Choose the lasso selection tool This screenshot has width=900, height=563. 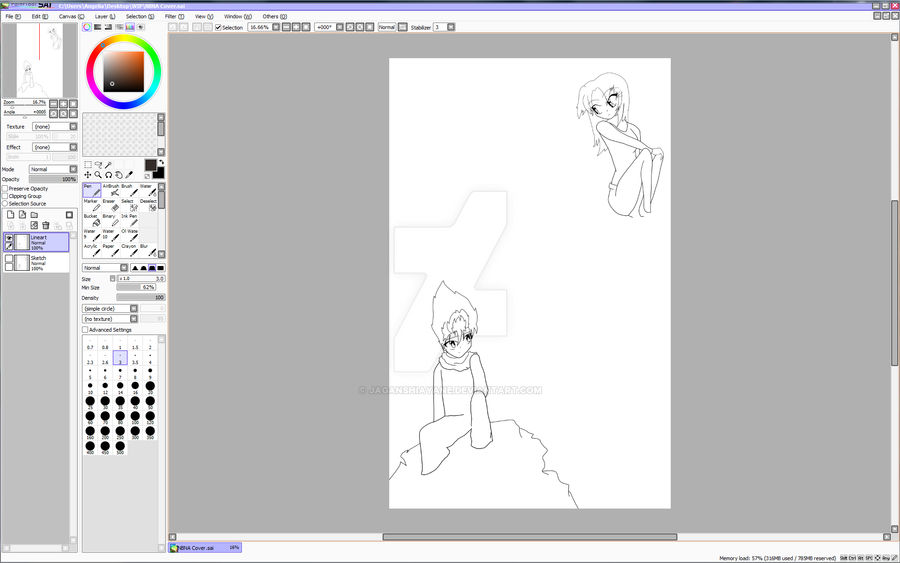pyautogui.click(x=98, y=165)
